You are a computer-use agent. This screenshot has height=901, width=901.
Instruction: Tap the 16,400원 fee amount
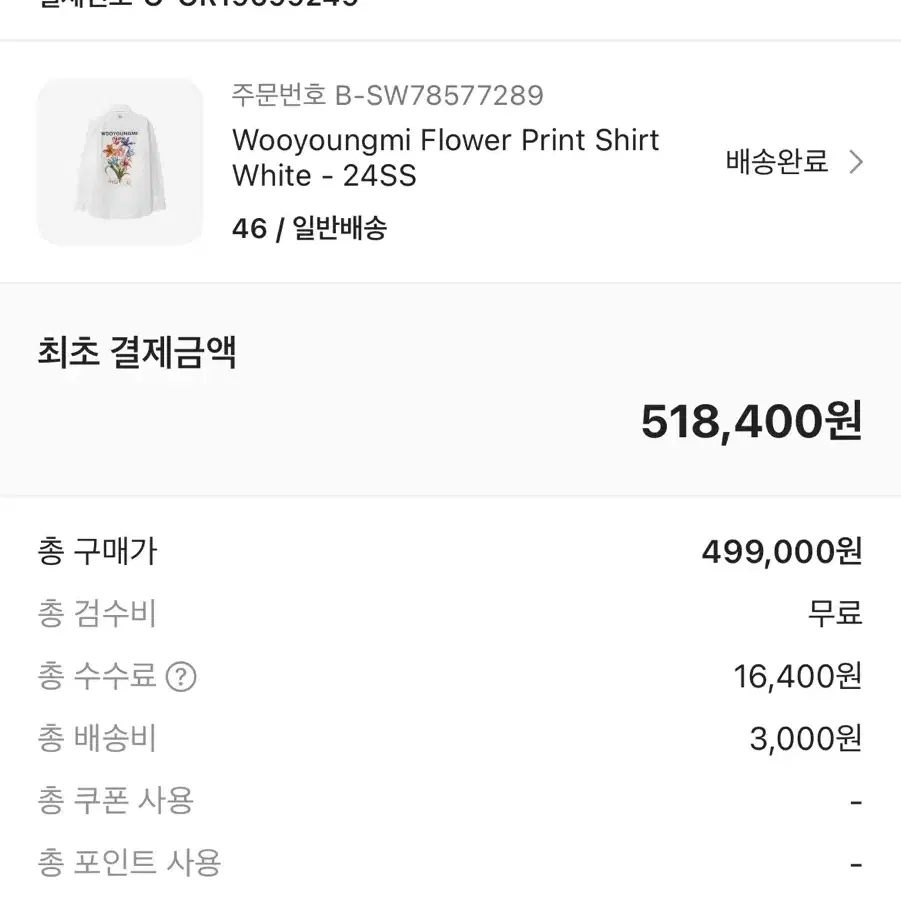[798, 676]
